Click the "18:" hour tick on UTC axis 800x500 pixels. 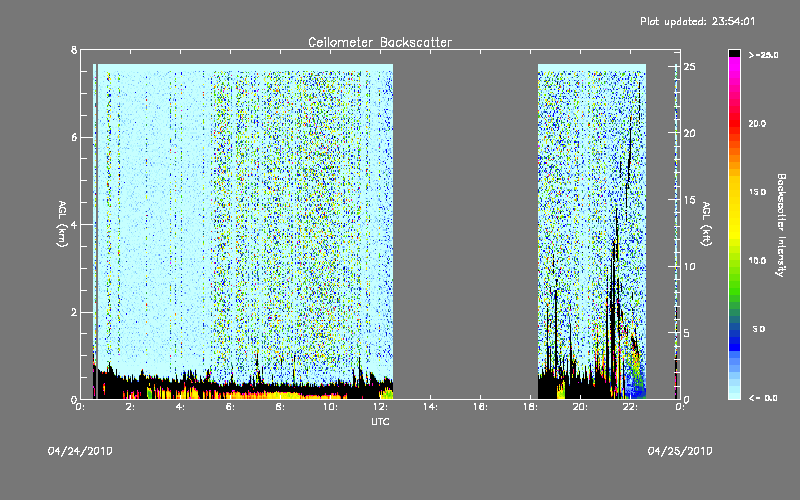coord(530,407)
